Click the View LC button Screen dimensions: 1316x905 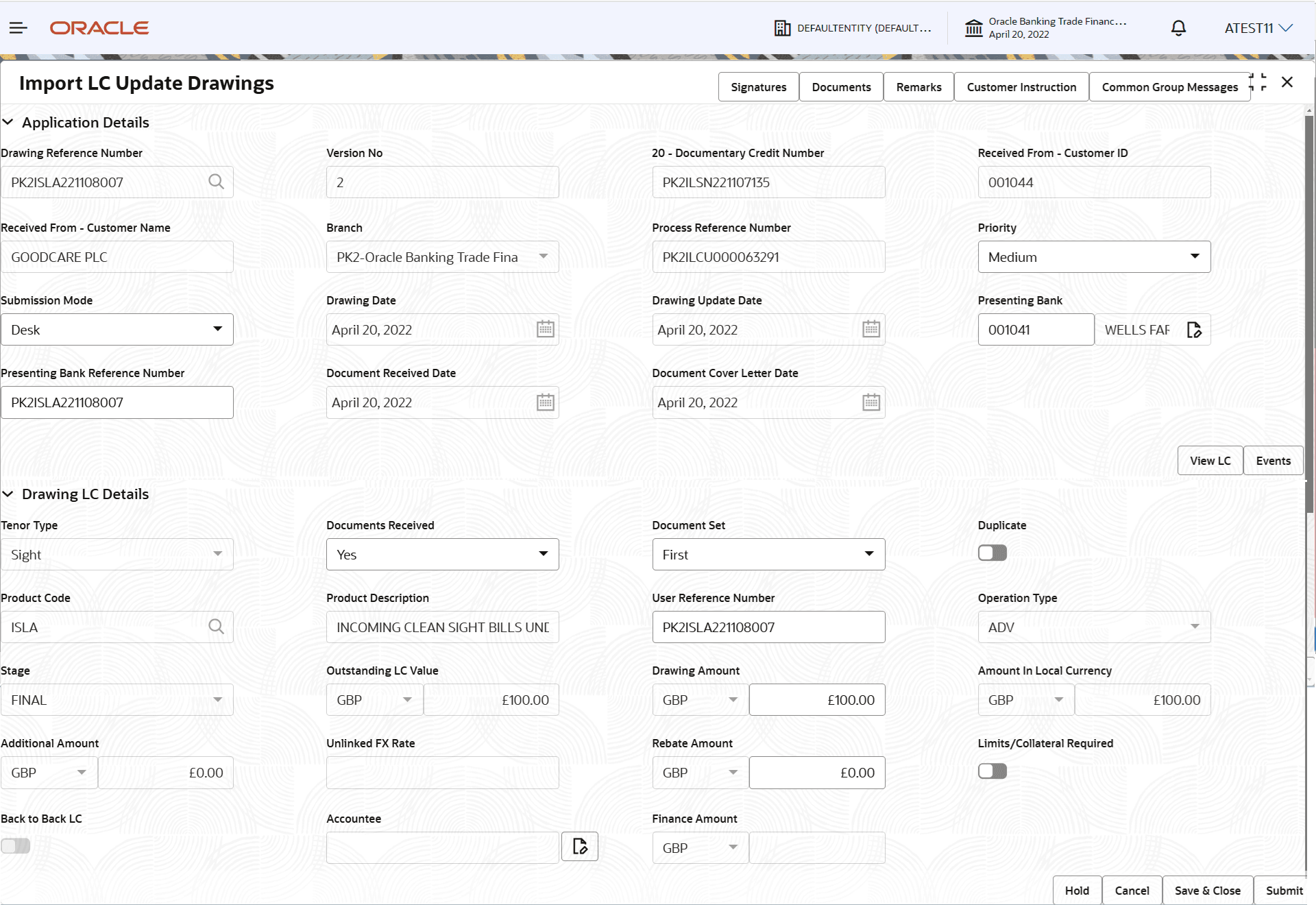(x=1209, y=460)
